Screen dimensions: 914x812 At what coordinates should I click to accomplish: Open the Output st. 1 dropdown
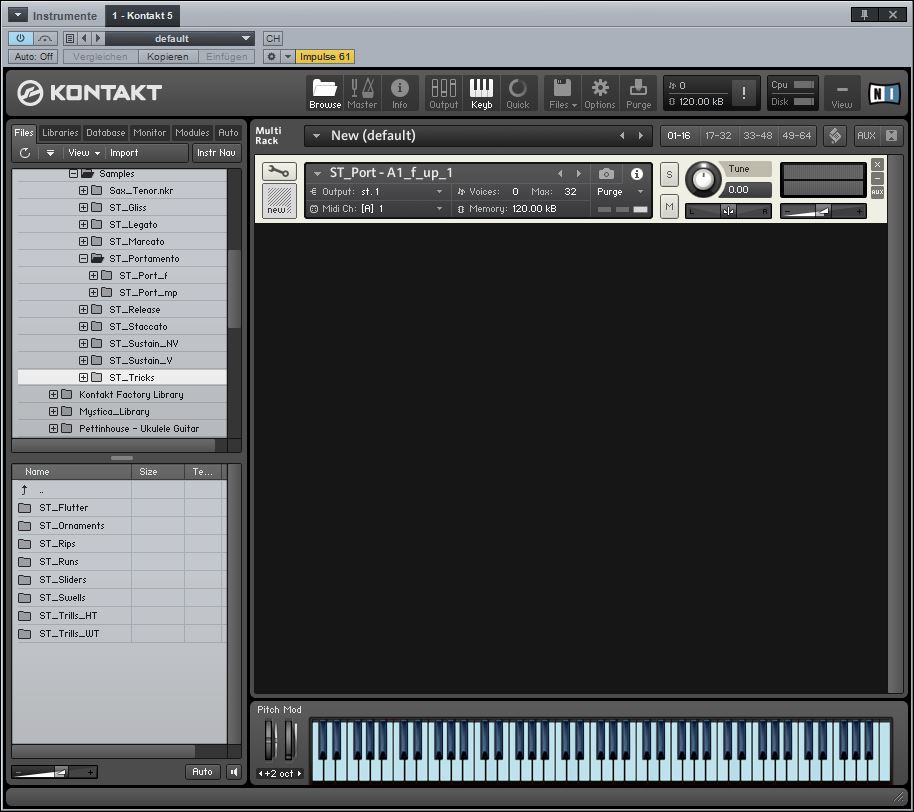[x=377, y=192]
